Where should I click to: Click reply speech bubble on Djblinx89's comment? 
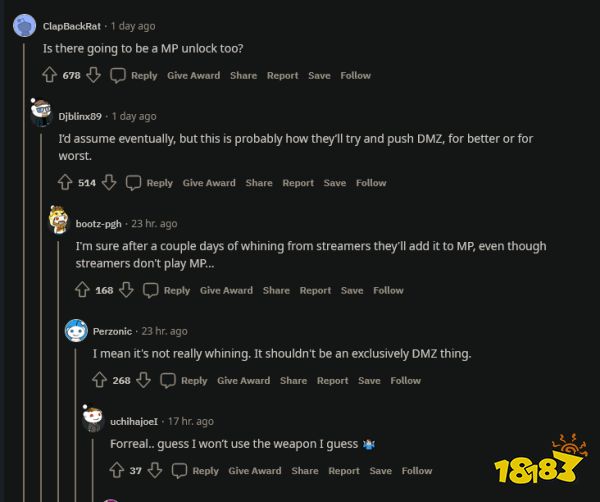click(x=134, y=183)
